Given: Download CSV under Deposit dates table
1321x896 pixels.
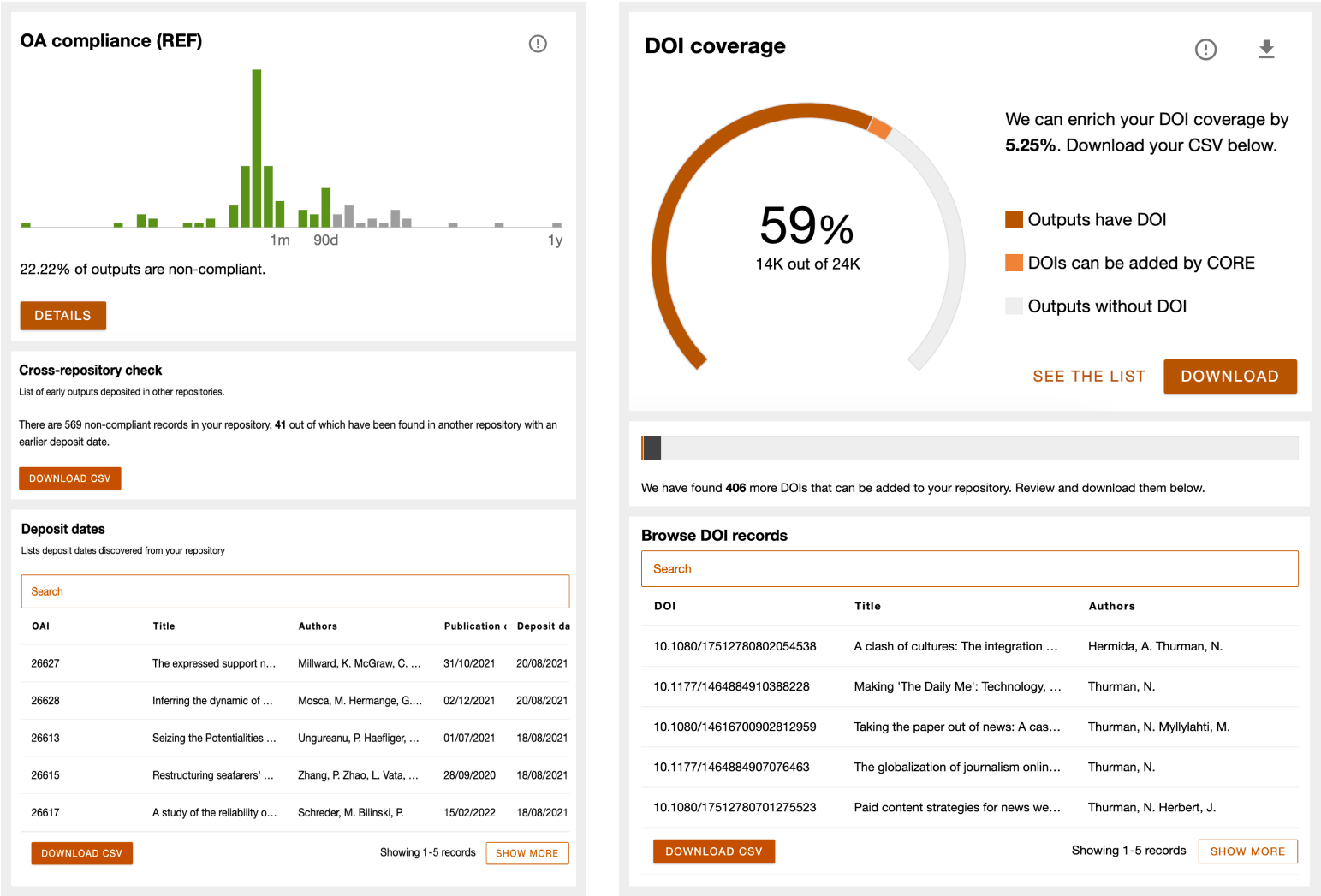Looking at the screenshot, I should pos(82,853).
